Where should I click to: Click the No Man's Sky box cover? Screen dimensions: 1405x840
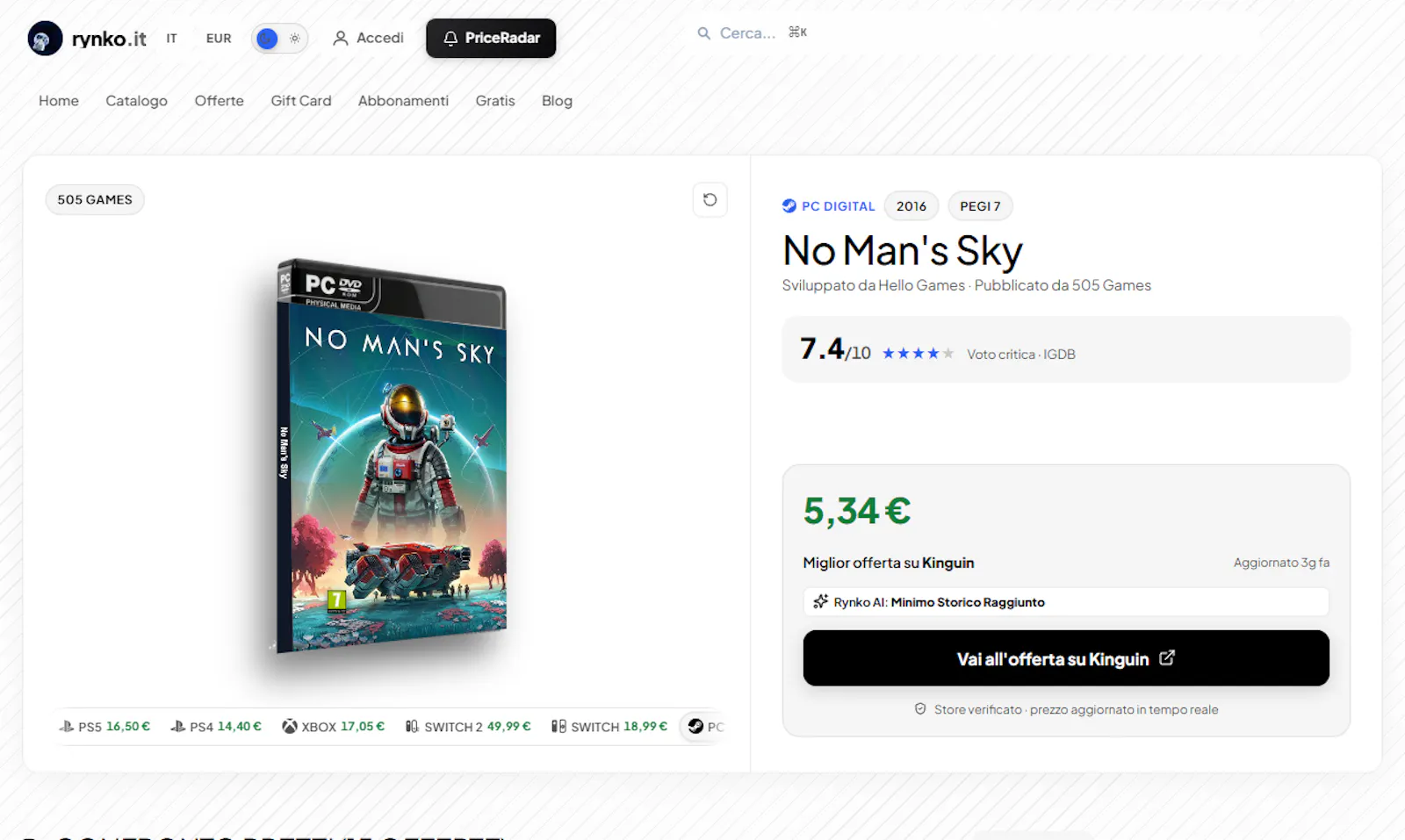[x=391, y=456]
